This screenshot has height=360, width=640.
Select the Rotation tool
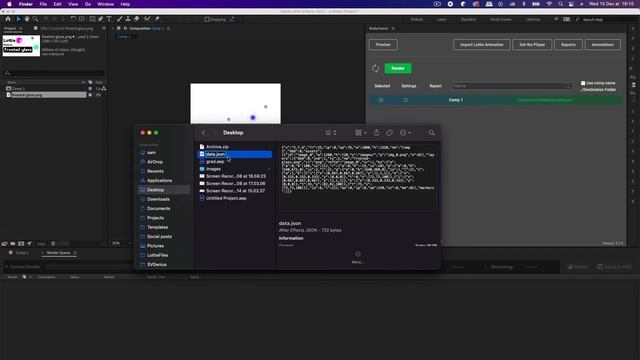[x=73, y=19]
